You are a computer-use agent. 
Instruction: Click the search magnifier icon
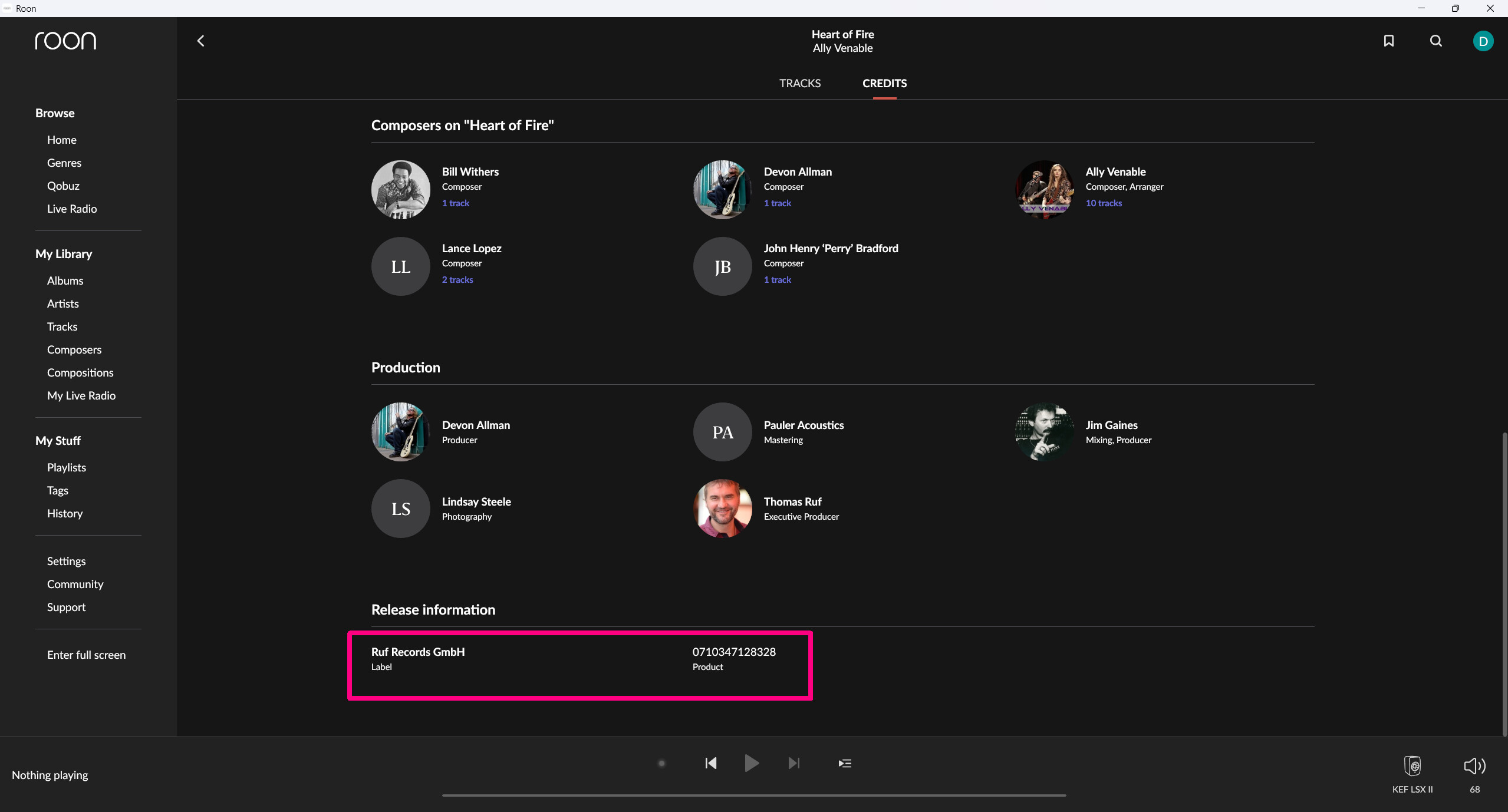click(1435, 41)
